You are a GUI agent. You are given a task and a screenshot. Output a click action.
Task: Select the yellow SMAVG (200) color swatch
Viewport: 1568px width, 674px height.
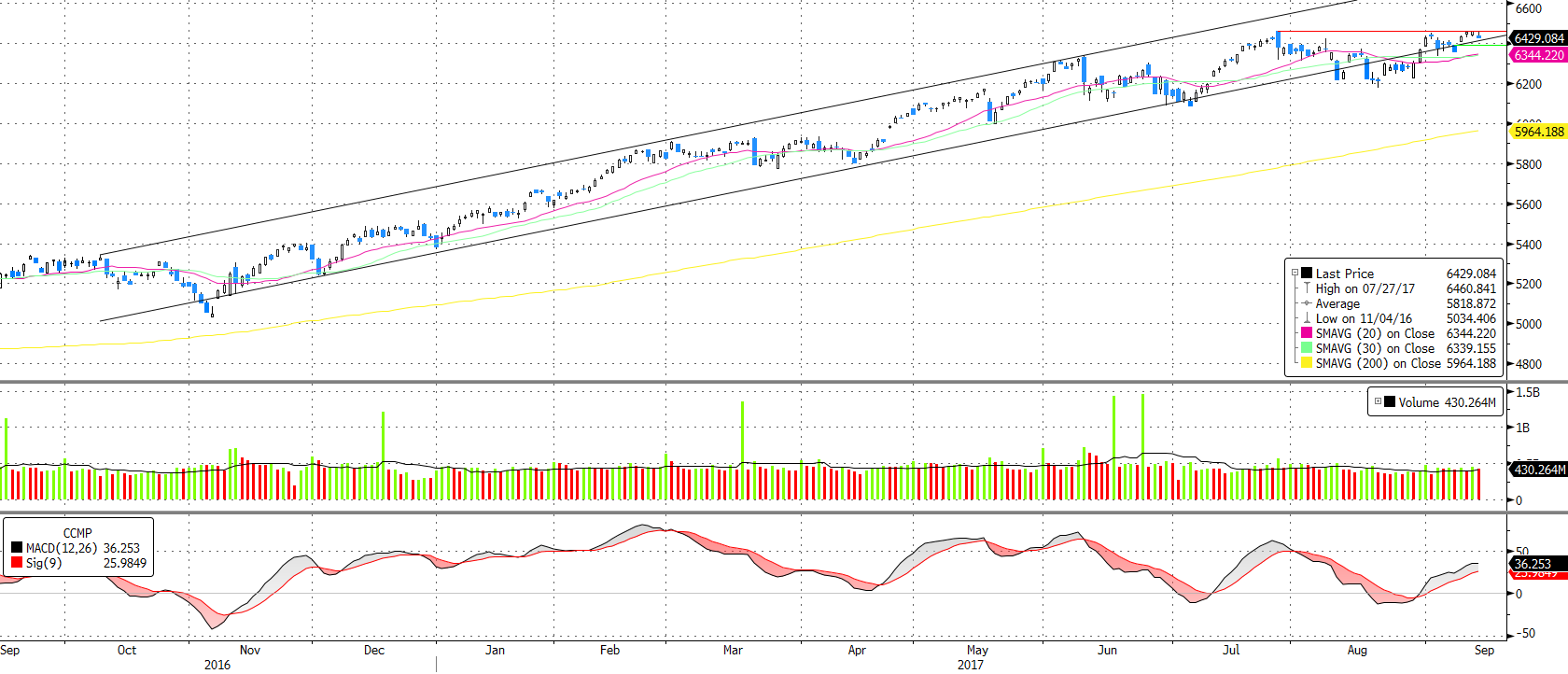1307,363
